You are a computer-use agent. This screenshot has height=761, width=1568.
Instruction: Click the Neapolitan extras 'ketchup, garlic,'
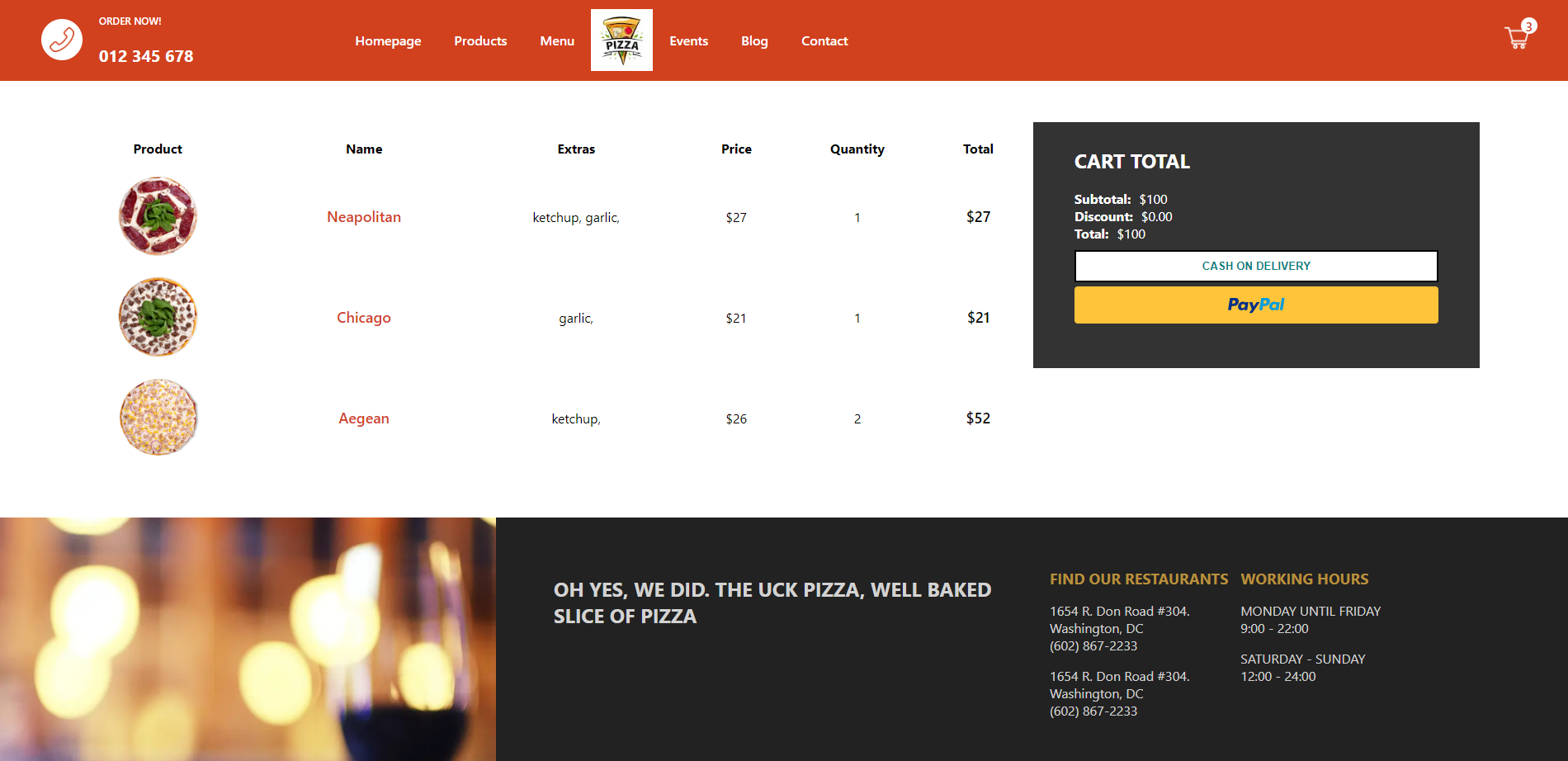tap(576, 218)
